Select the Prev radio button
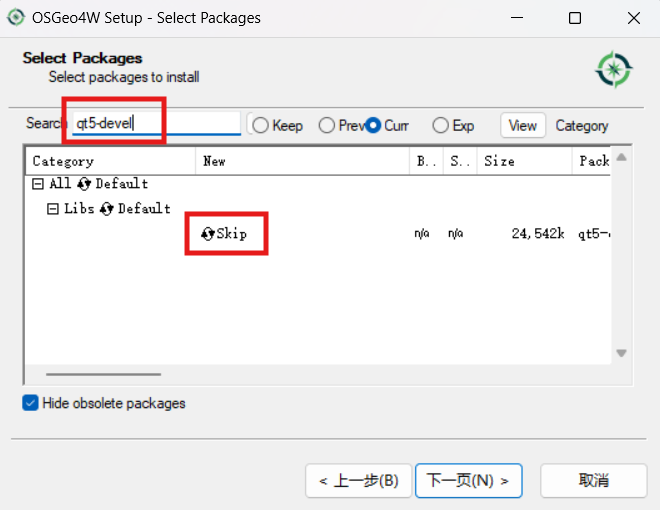660x510 pixels. 327,125
